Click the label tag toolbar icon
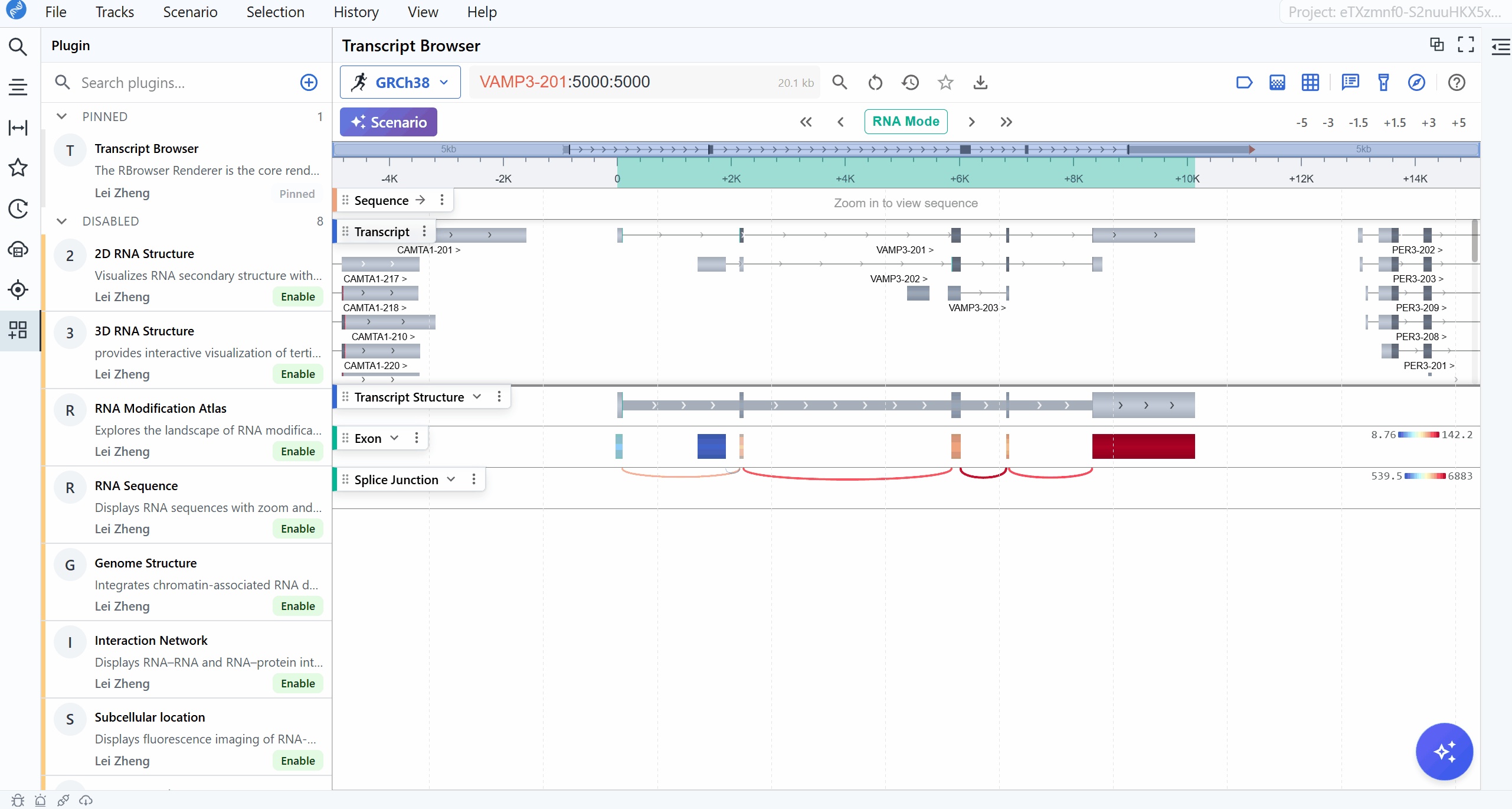The image size is (1512, 809). [1244, 82]
